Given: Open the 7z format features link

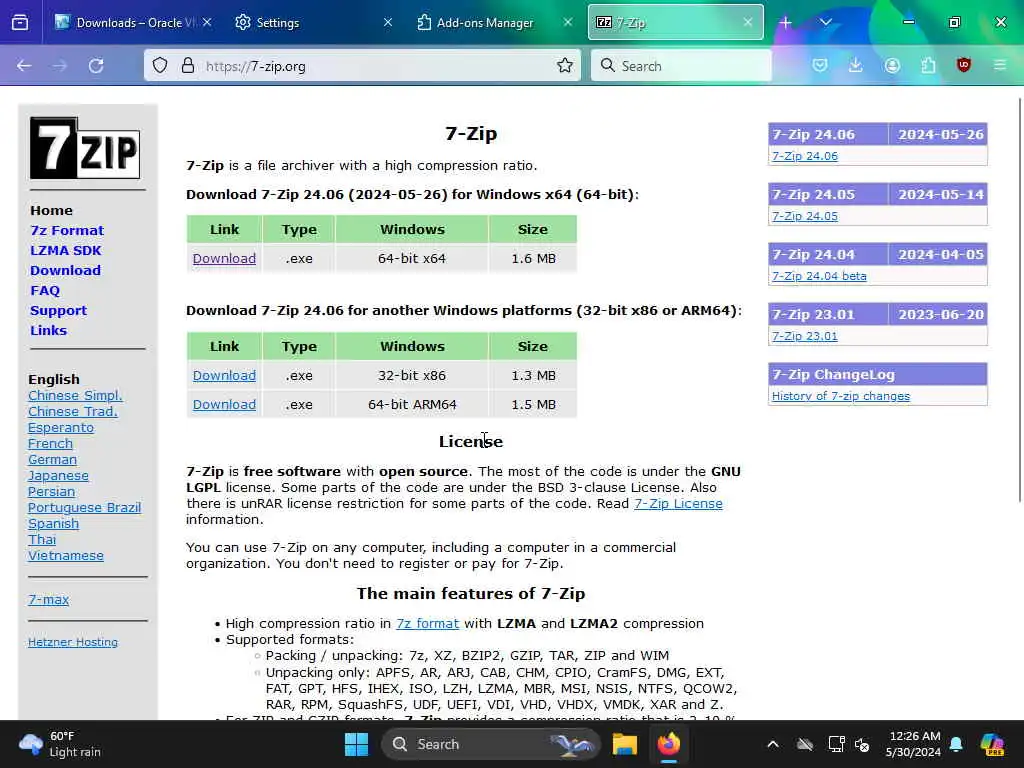Looking at the screenshot, I should tap(427, 624).
